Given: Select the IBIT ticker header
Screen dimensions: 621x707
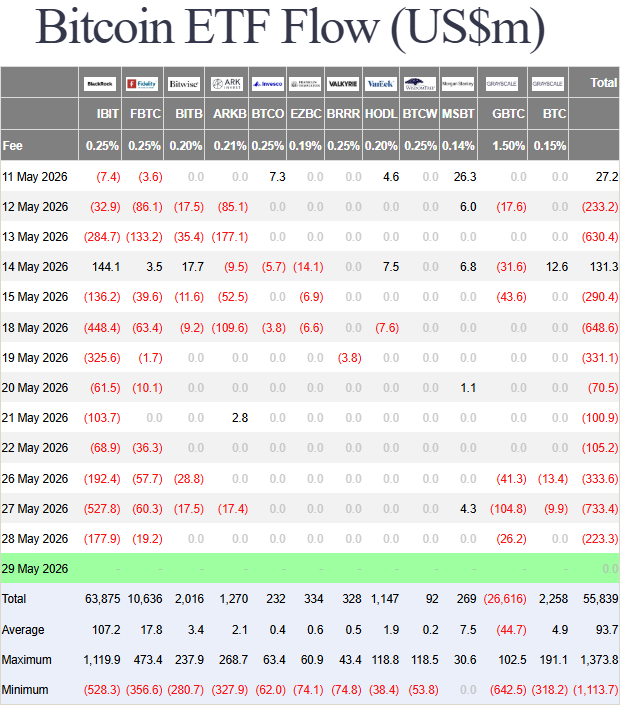Looking at the screenshot, I should 107,114.
